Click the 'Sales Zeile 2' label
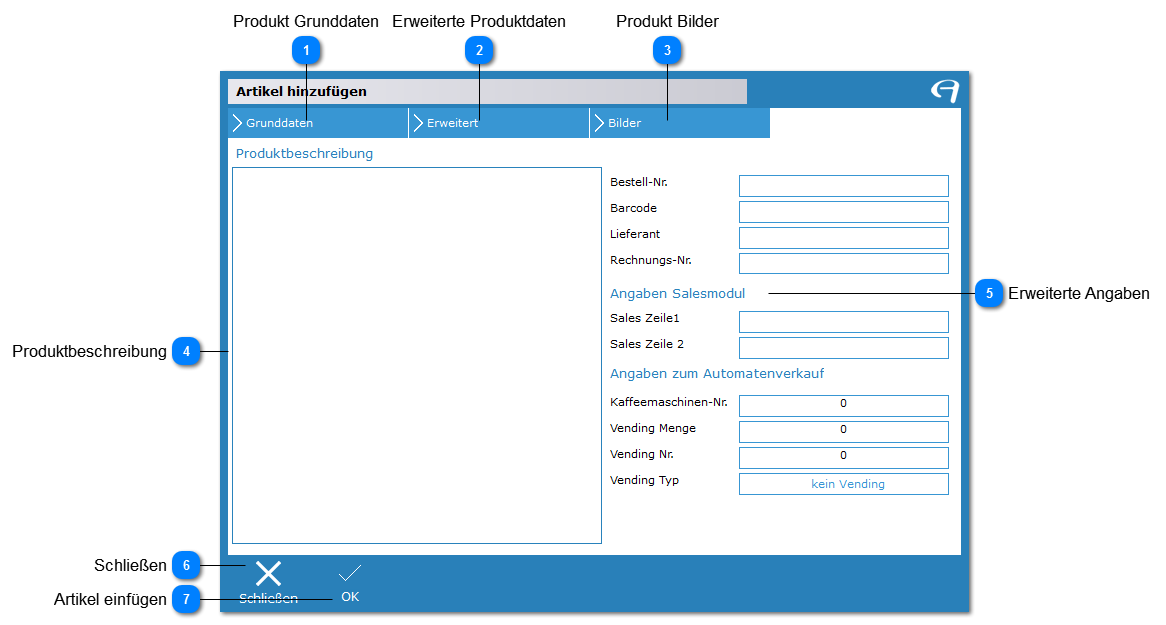 [x=647, y=344]
